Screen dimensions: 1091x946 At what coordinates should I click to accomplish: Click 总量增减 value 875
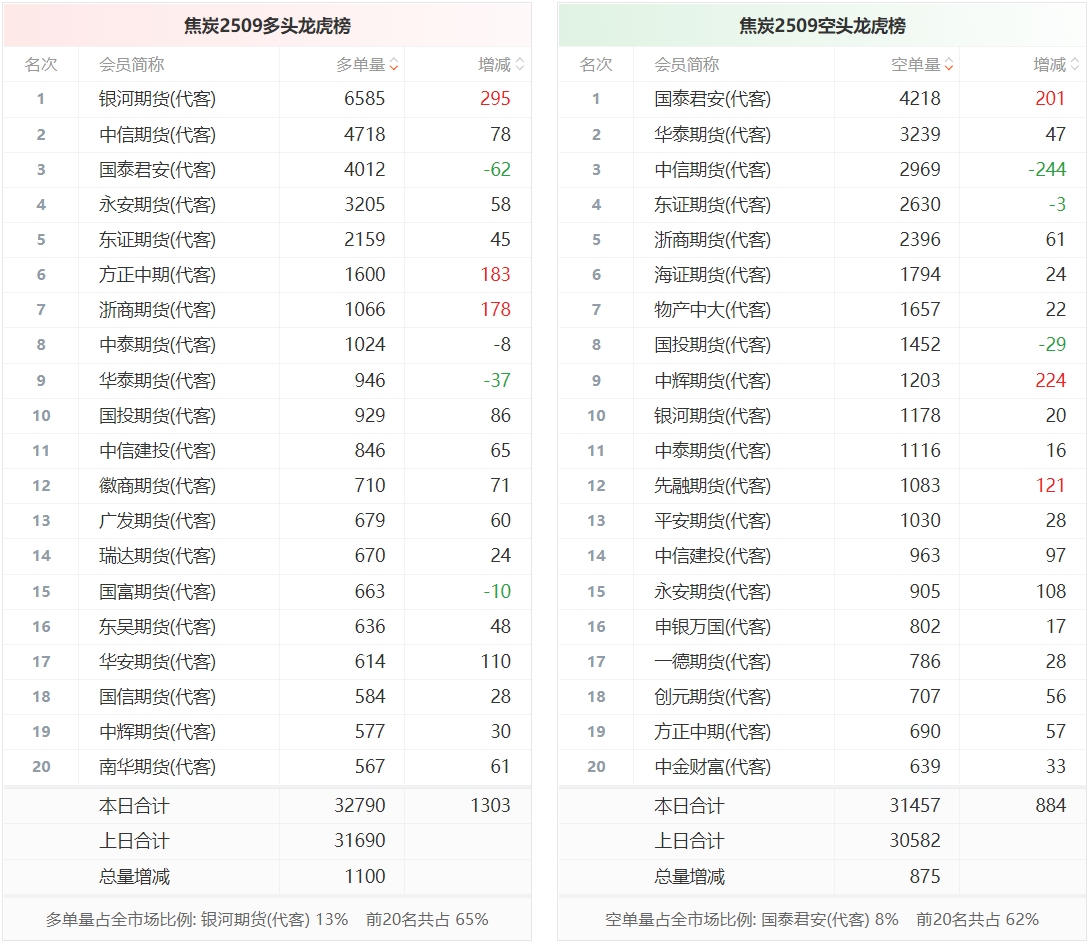click(x=925, y=876)
